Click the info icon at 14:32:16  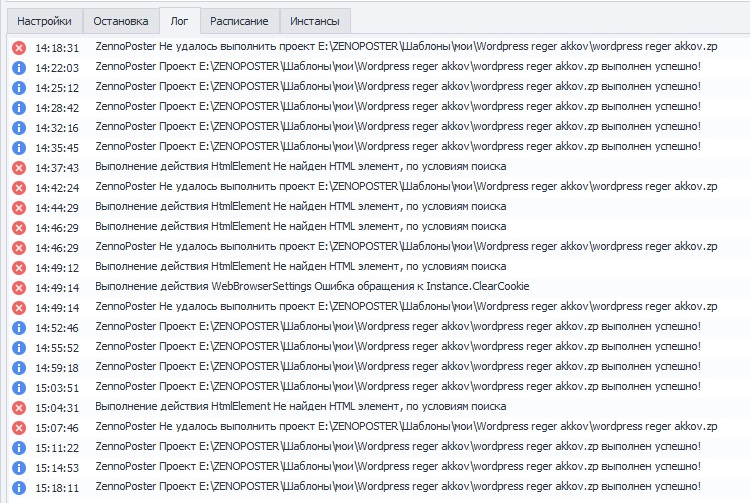point(19,128)
